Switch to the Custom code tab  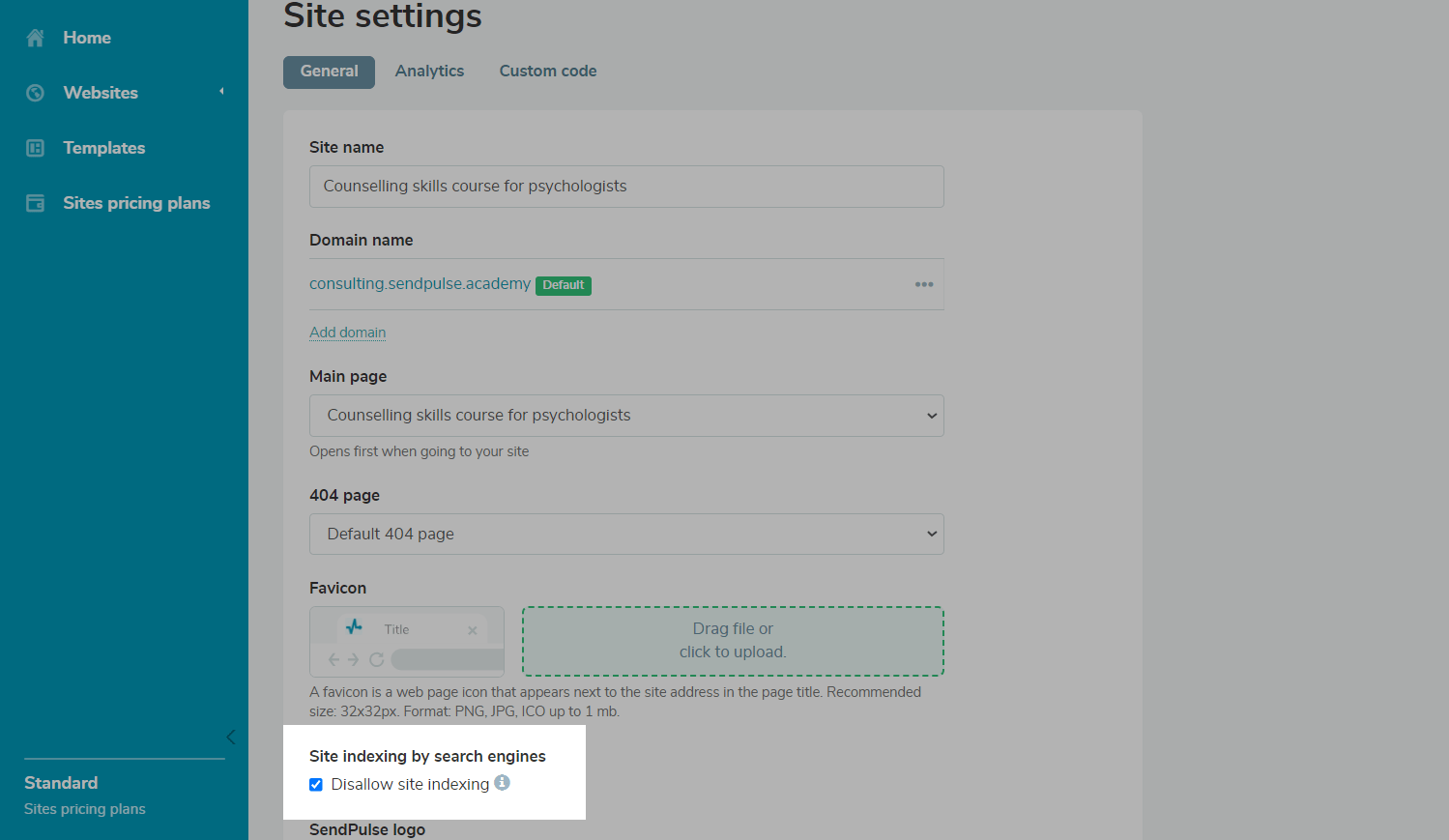point(547,72)
